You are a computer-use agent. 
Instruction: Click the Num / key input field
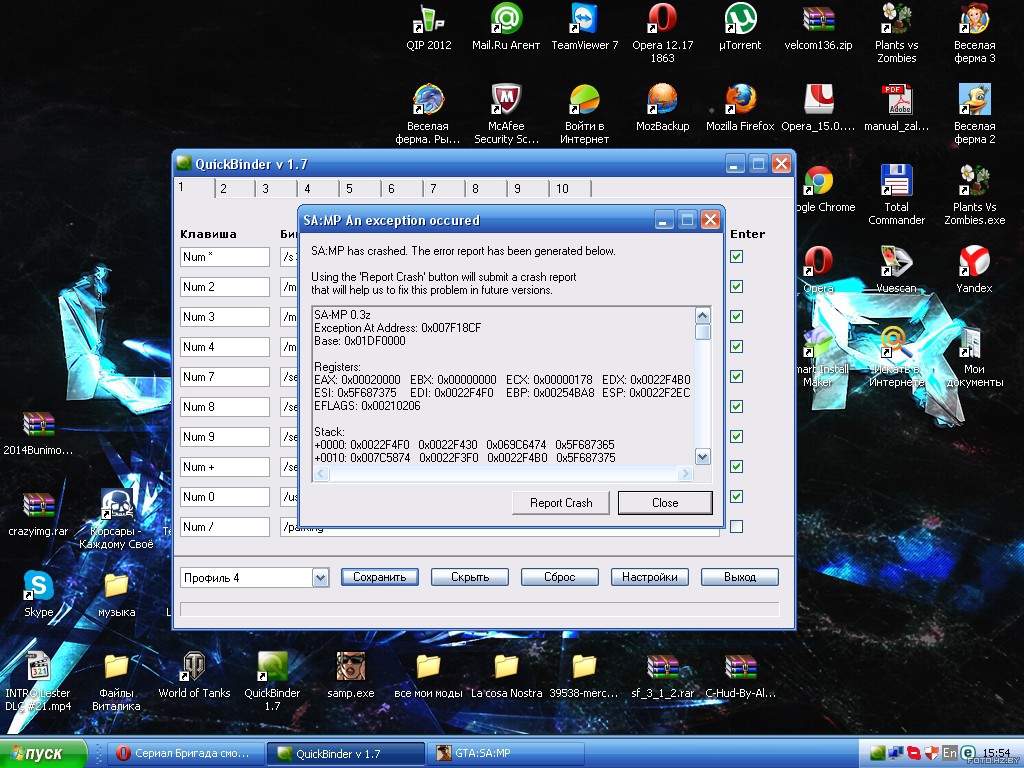click(225, 527)
